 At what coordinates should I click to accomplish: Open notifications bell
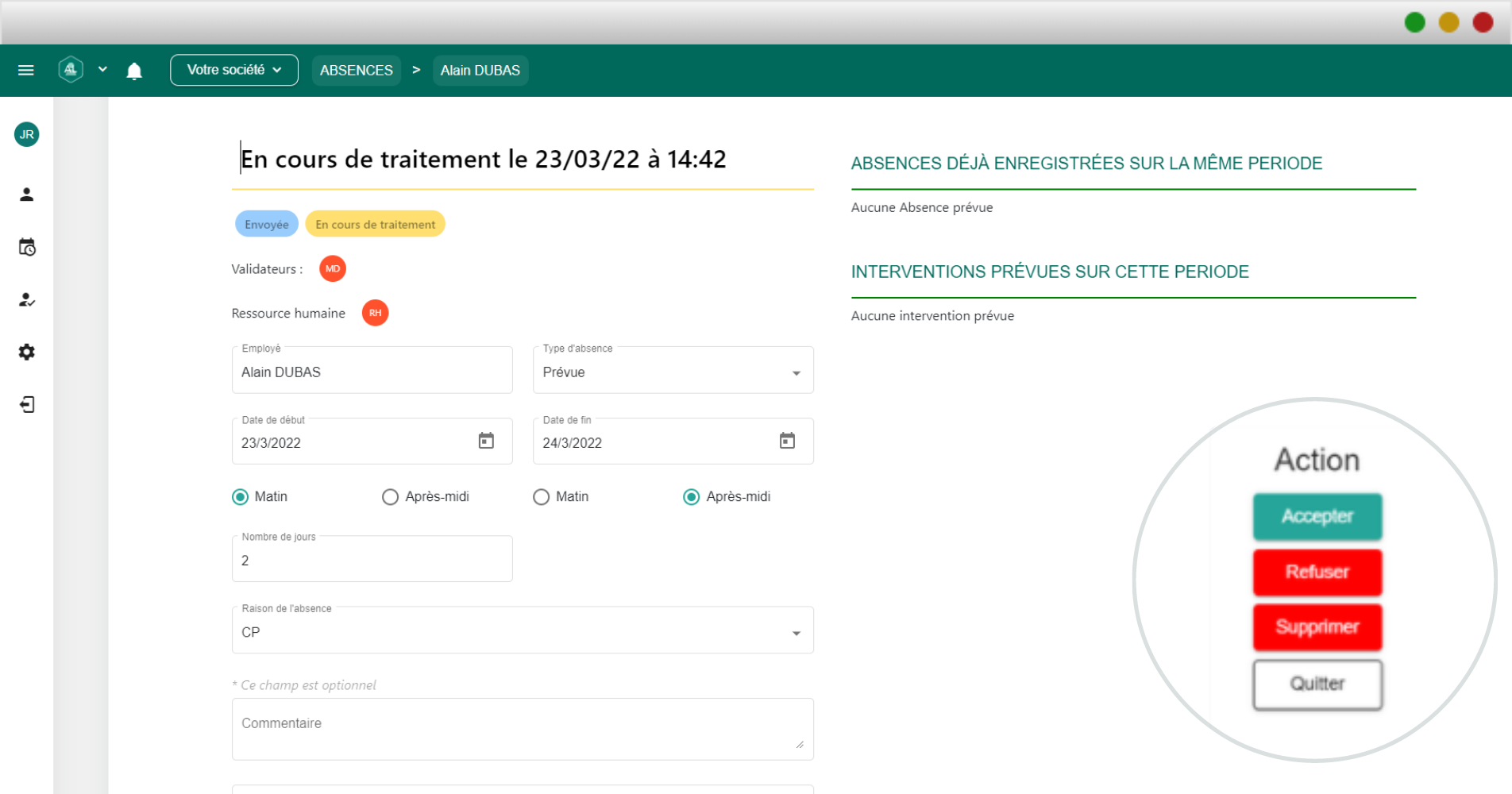coord(134,71)
